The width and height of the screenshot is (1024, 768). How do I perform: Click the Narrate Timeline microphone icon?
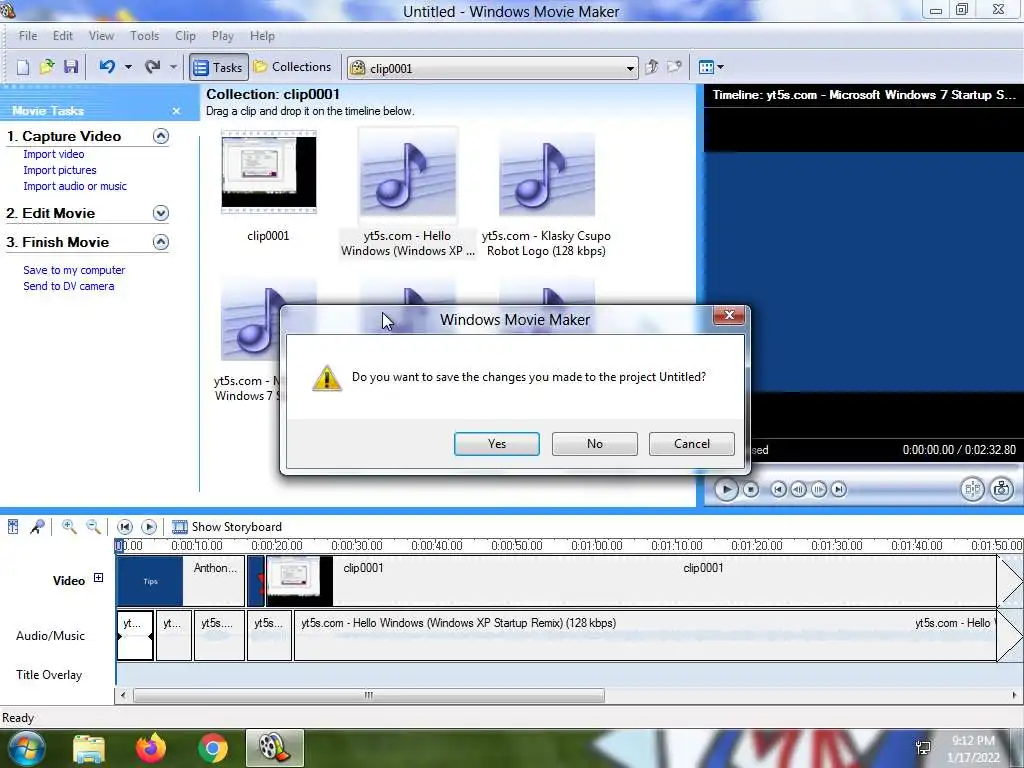37,526
